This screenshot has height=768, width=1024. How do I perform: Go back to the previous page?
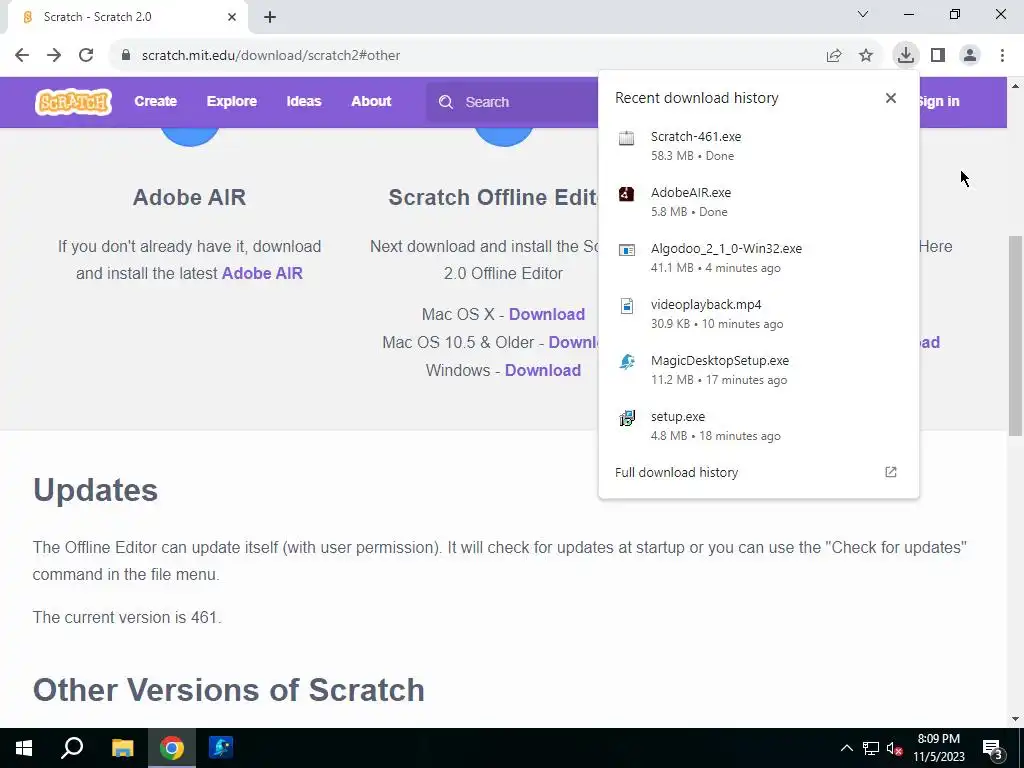(x=22, y=55)
